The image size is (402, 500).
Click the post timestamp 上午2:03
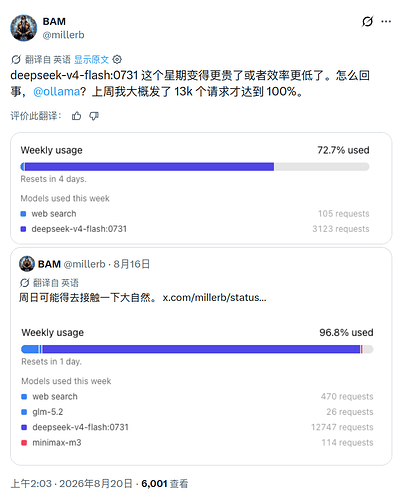coord(31,483)
